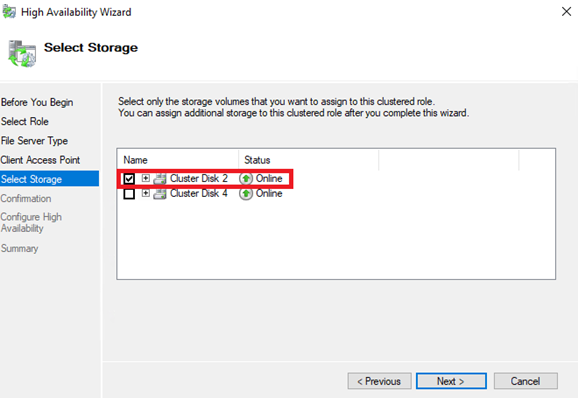
Task: Click the Select Storage header server icon
Action: [x=22, y=54]
